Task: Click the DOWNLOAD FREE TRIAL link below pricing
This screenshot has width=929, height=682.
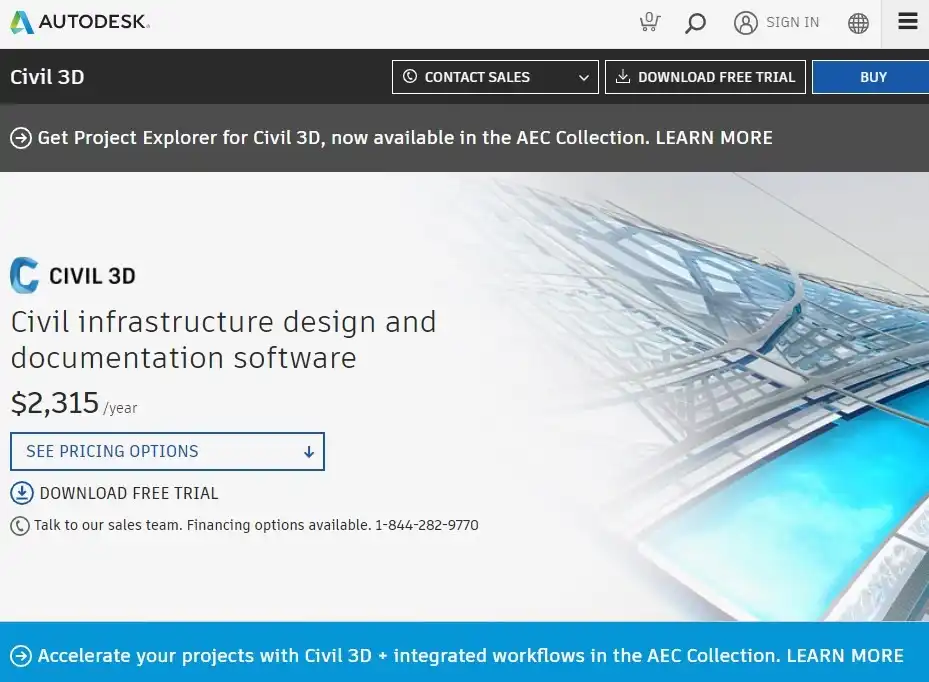Action: (x=129, y=493)
